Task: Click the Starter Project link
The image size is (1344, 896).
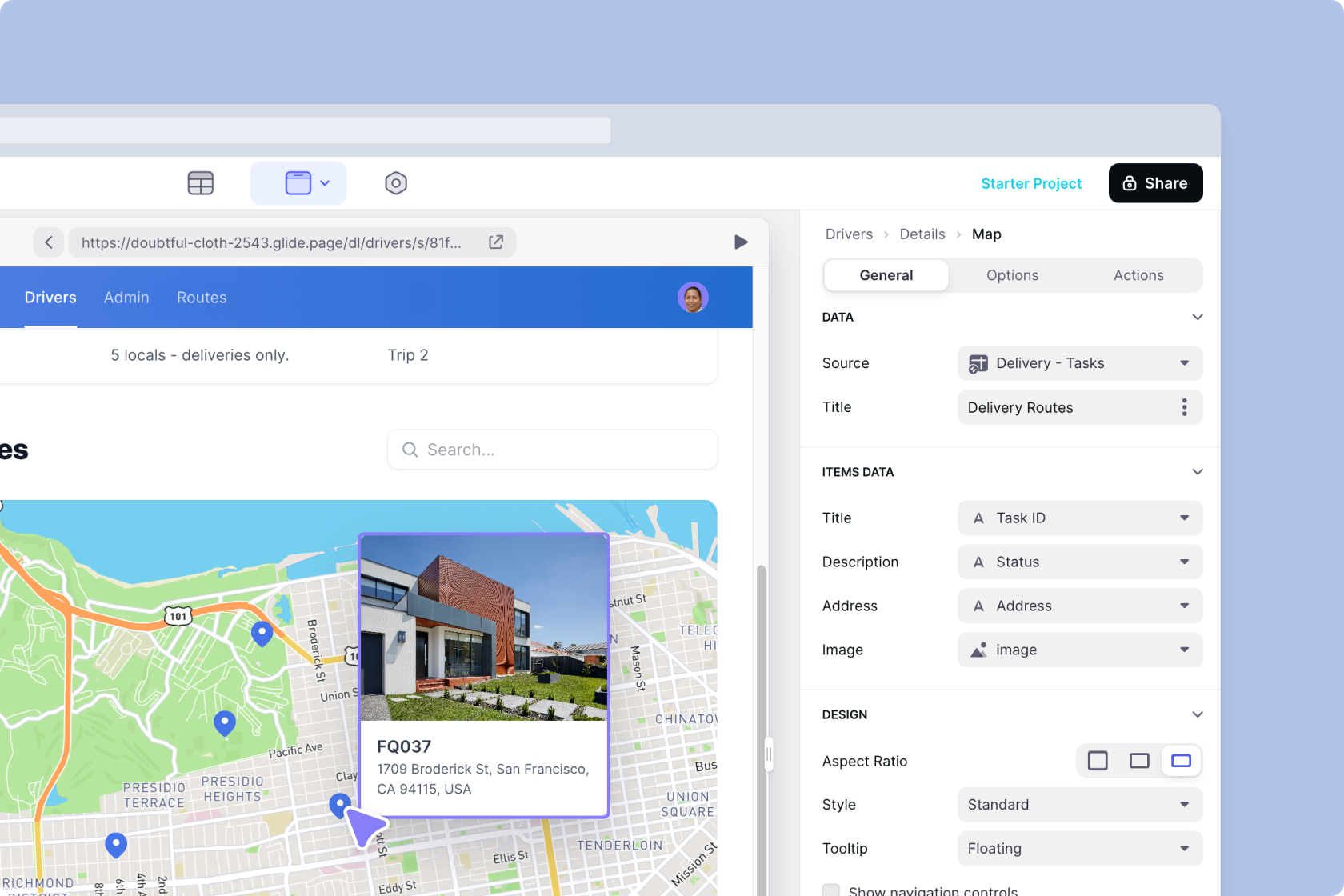Action: click(x=1030, y=184)
